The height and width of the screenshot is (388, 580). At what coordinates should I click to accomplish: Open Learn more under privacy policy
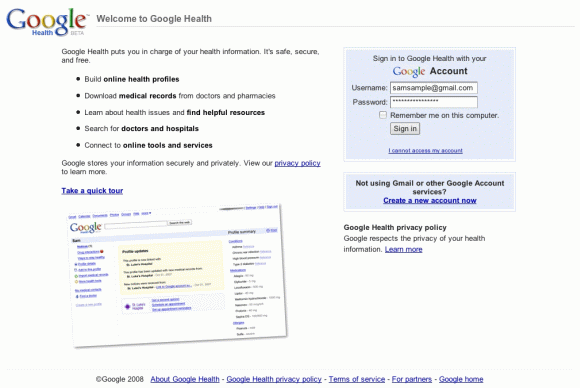(404, 249)
